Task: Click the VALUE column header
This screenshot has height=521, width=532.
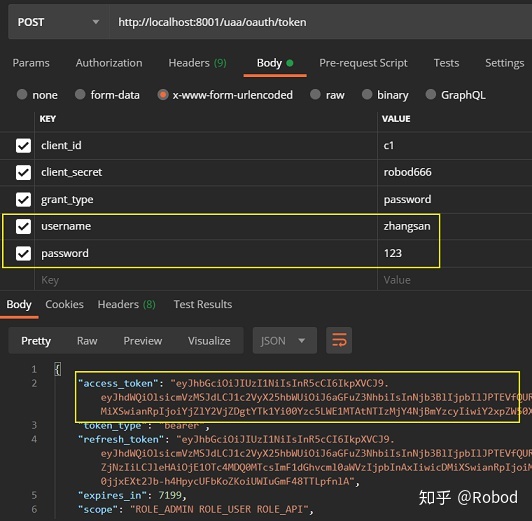Action: pos(396,119)
